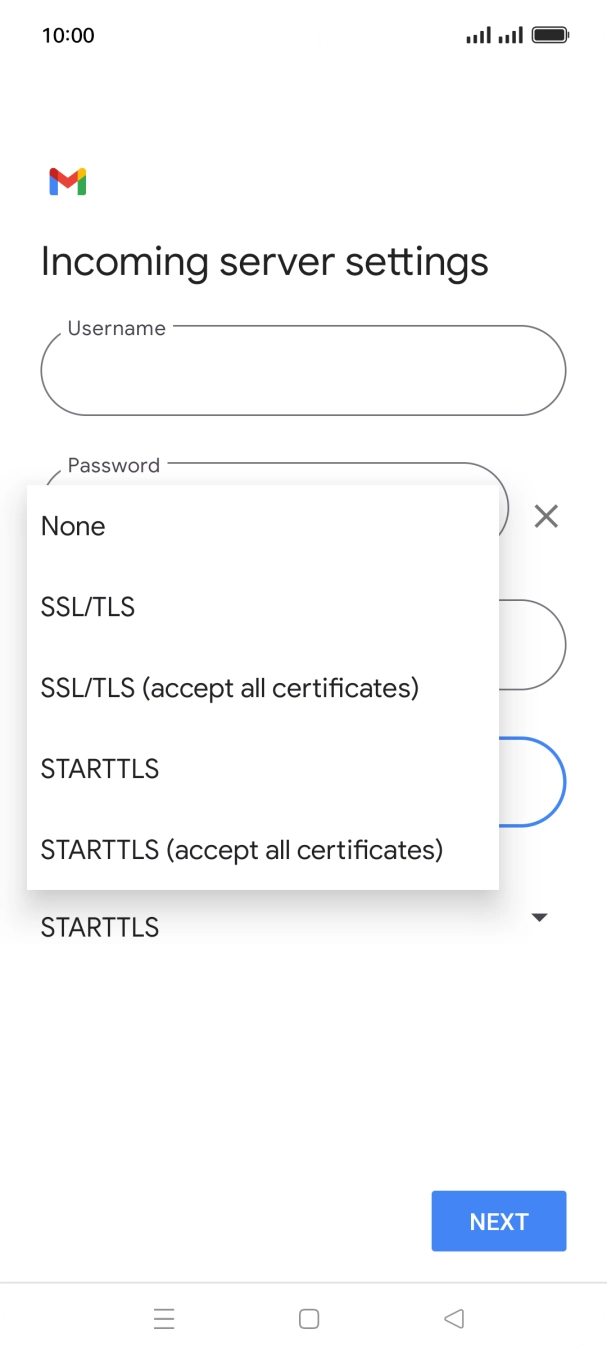This screenshot has width=607, height=1356.
Task: Focus the Username input field
Action: click(303, 371)
